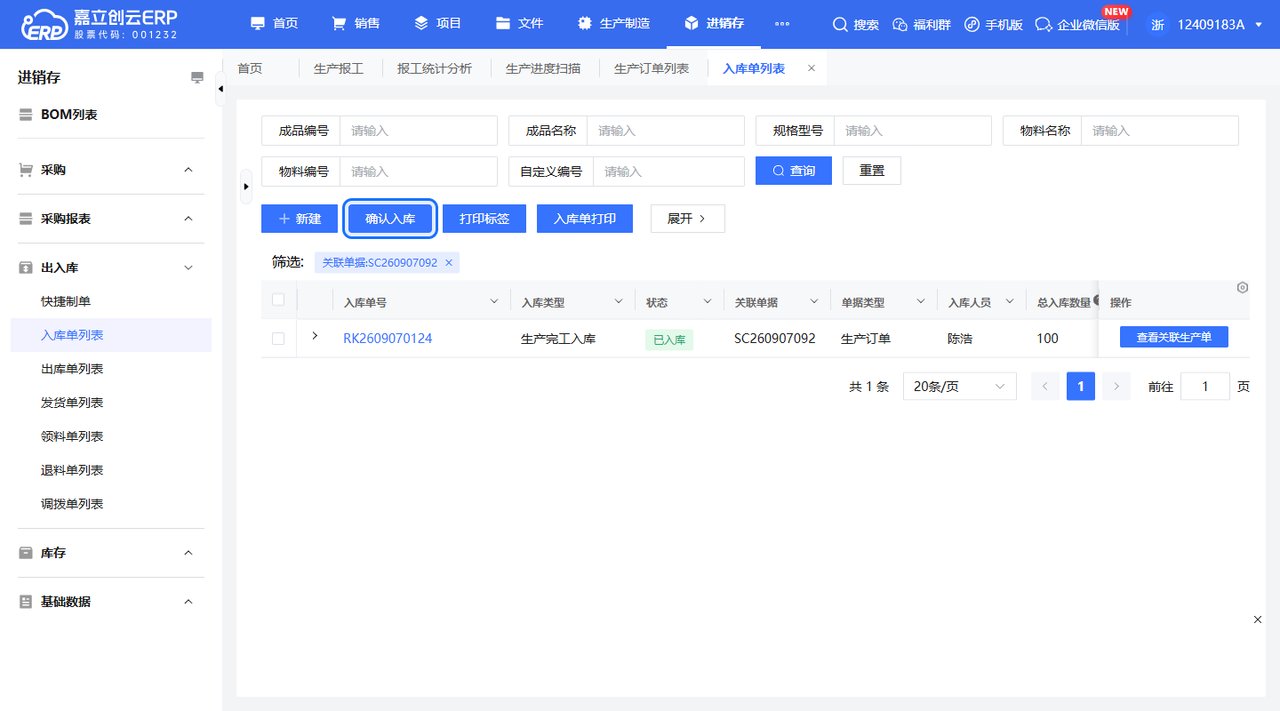Open the table column settings gear
Screen dimensions: 1280x711
click(1242, 288)
